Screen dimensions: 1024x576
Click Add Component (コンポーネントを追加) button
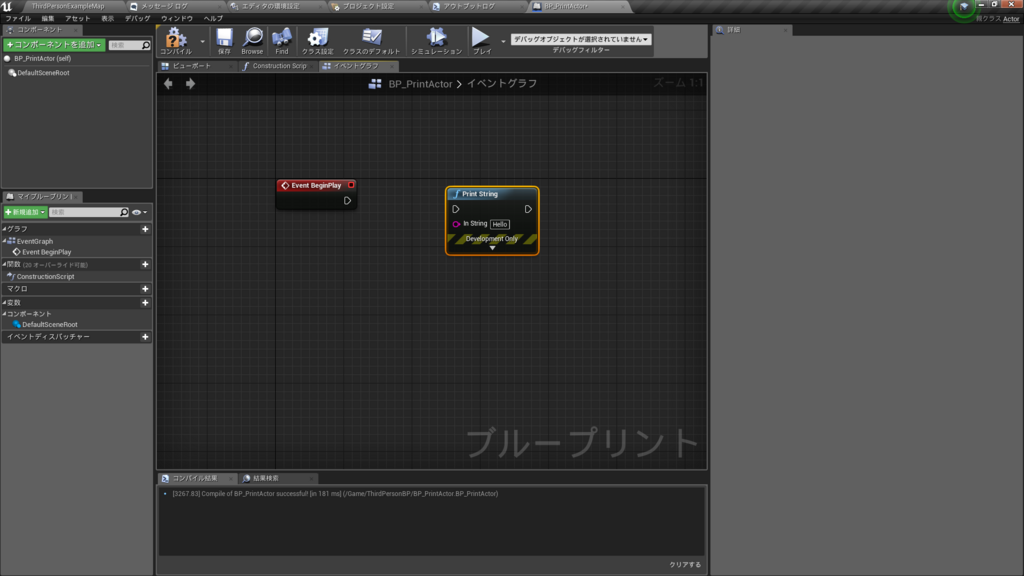[x=54, y=44]
